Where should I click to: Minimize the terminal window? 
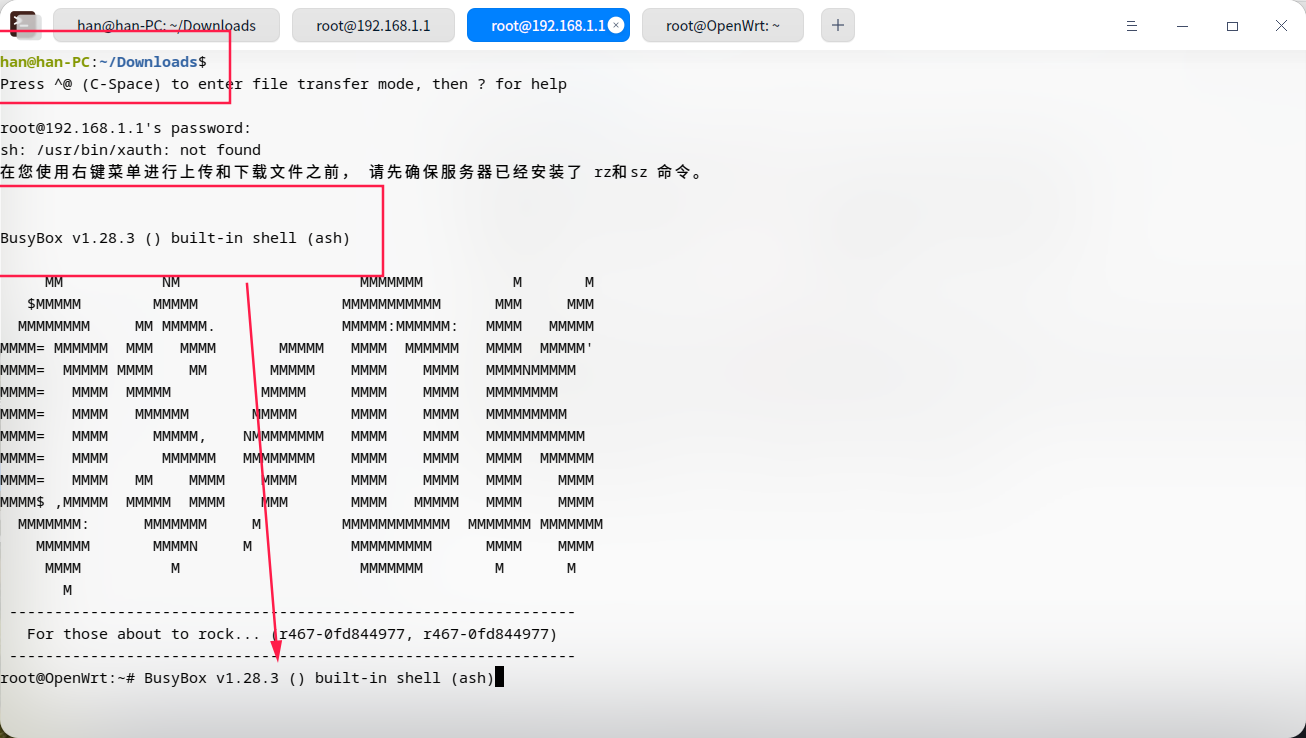(x=1184, y=26)
